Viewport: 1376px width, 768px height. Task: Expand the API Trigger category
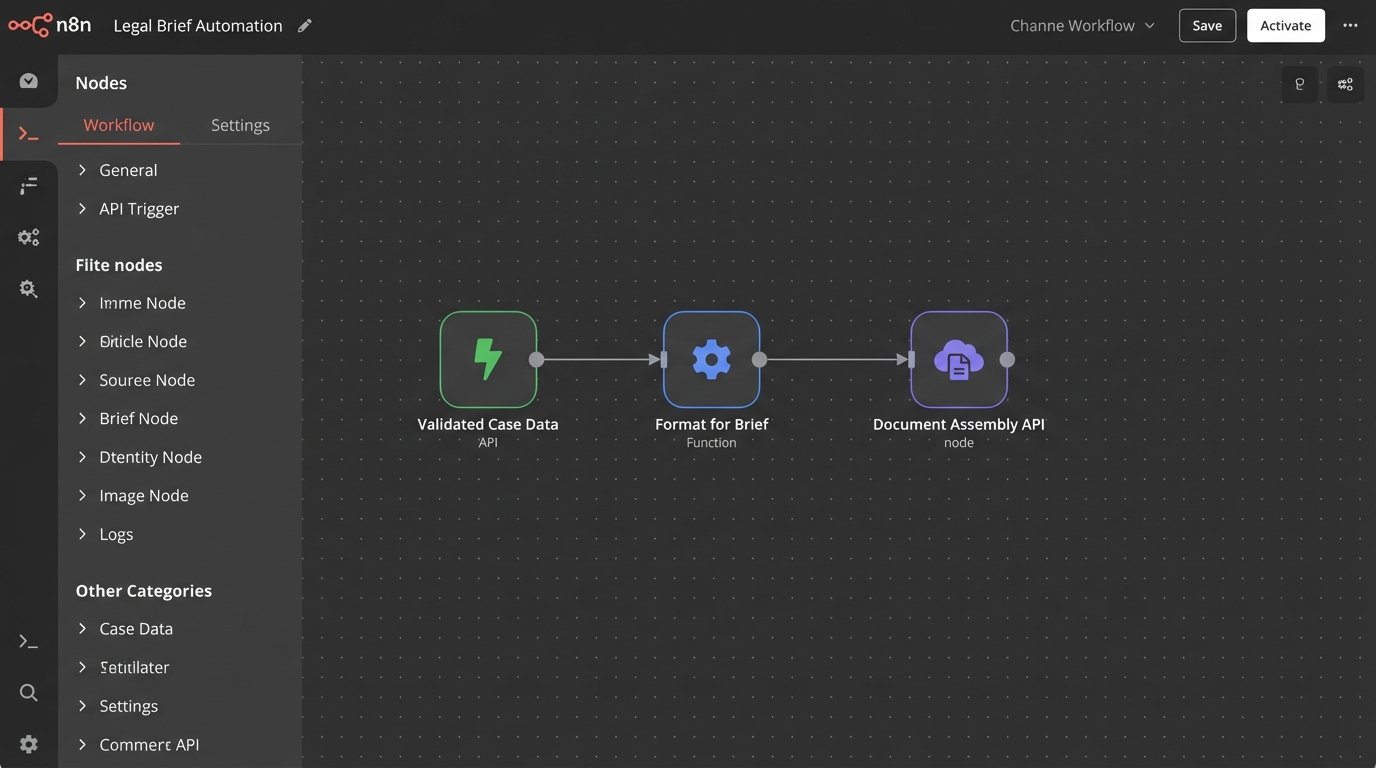[139, 209]
